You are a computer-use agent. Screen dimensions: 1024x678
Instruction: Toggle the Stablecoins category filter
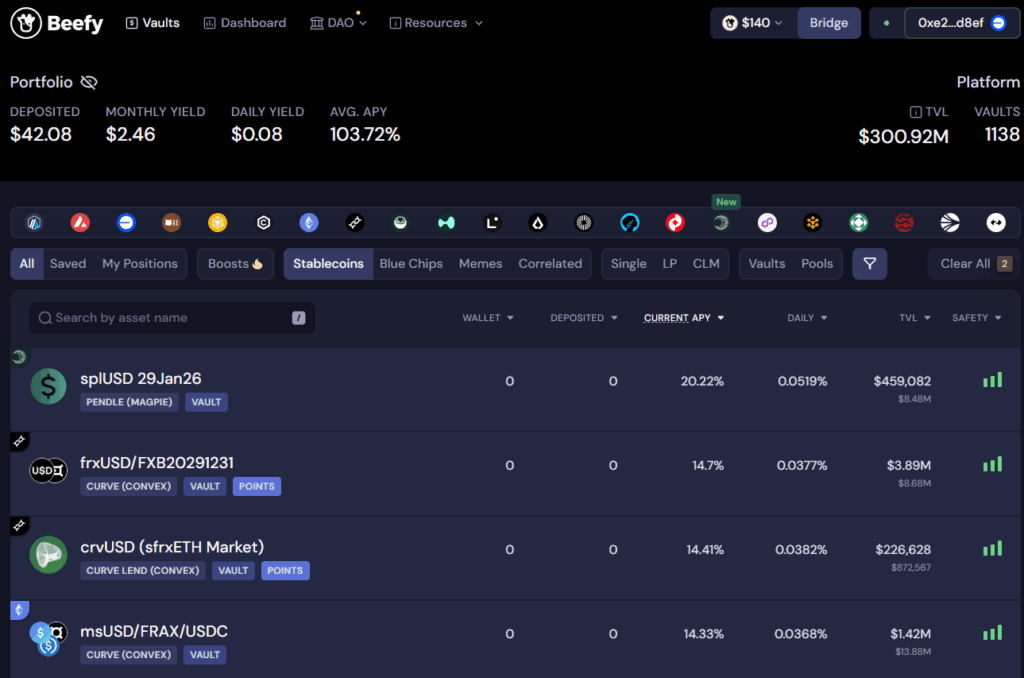(x=328, y=264)
